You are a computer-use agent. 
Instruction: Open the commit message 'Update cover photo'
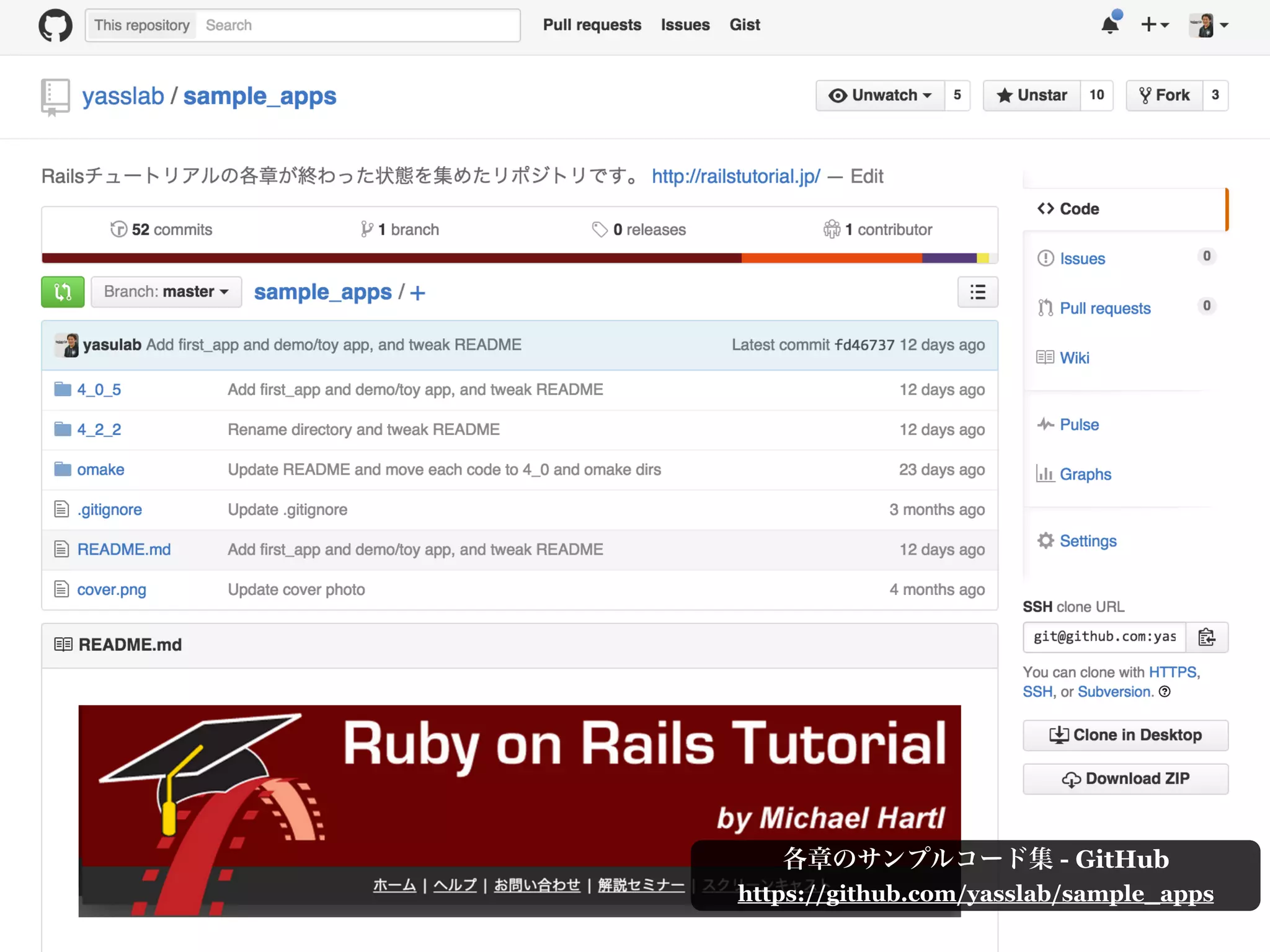[296, 590]
